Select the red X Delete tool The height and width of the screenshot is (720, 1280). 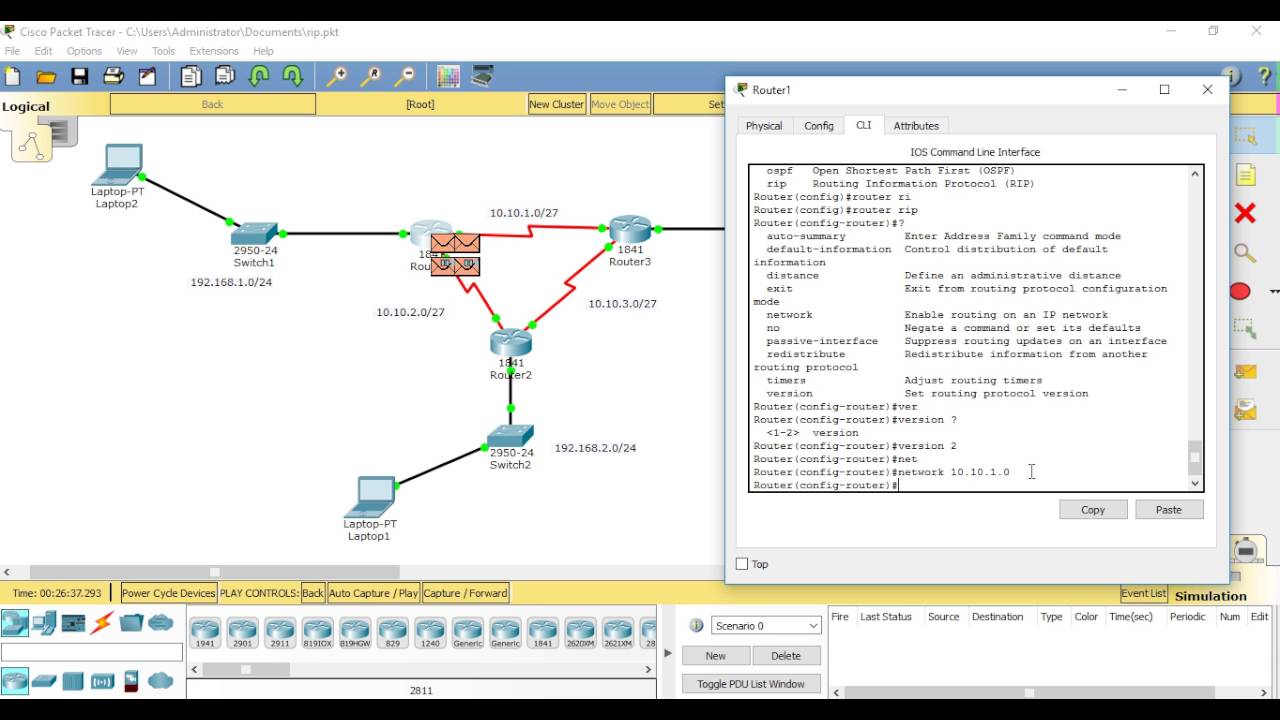pyautogui.click(x=1245, y=213)
